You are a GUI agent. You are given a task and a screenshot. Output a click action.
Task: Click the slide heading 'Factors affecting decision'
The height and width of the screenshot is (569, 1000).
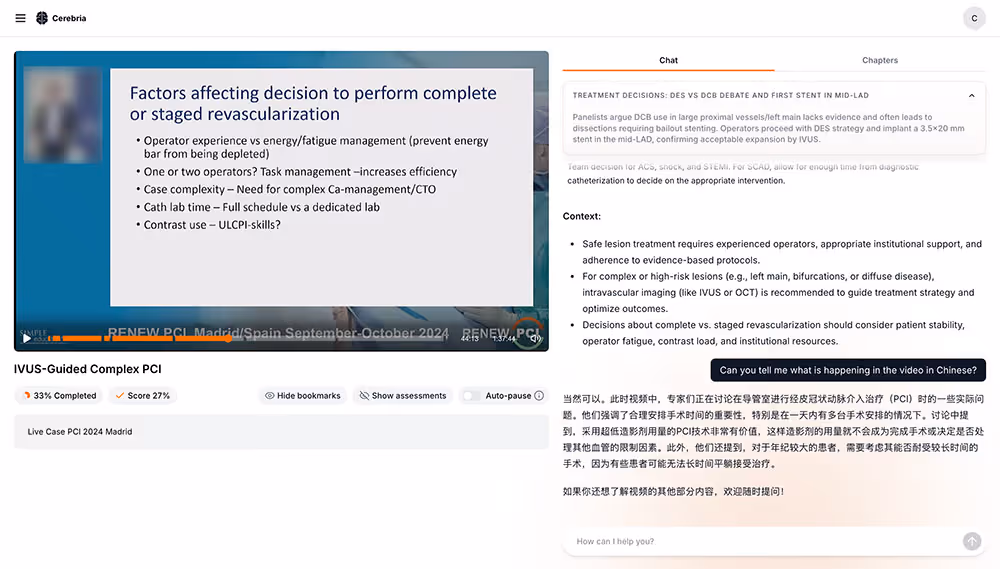[x=312, y=103]
